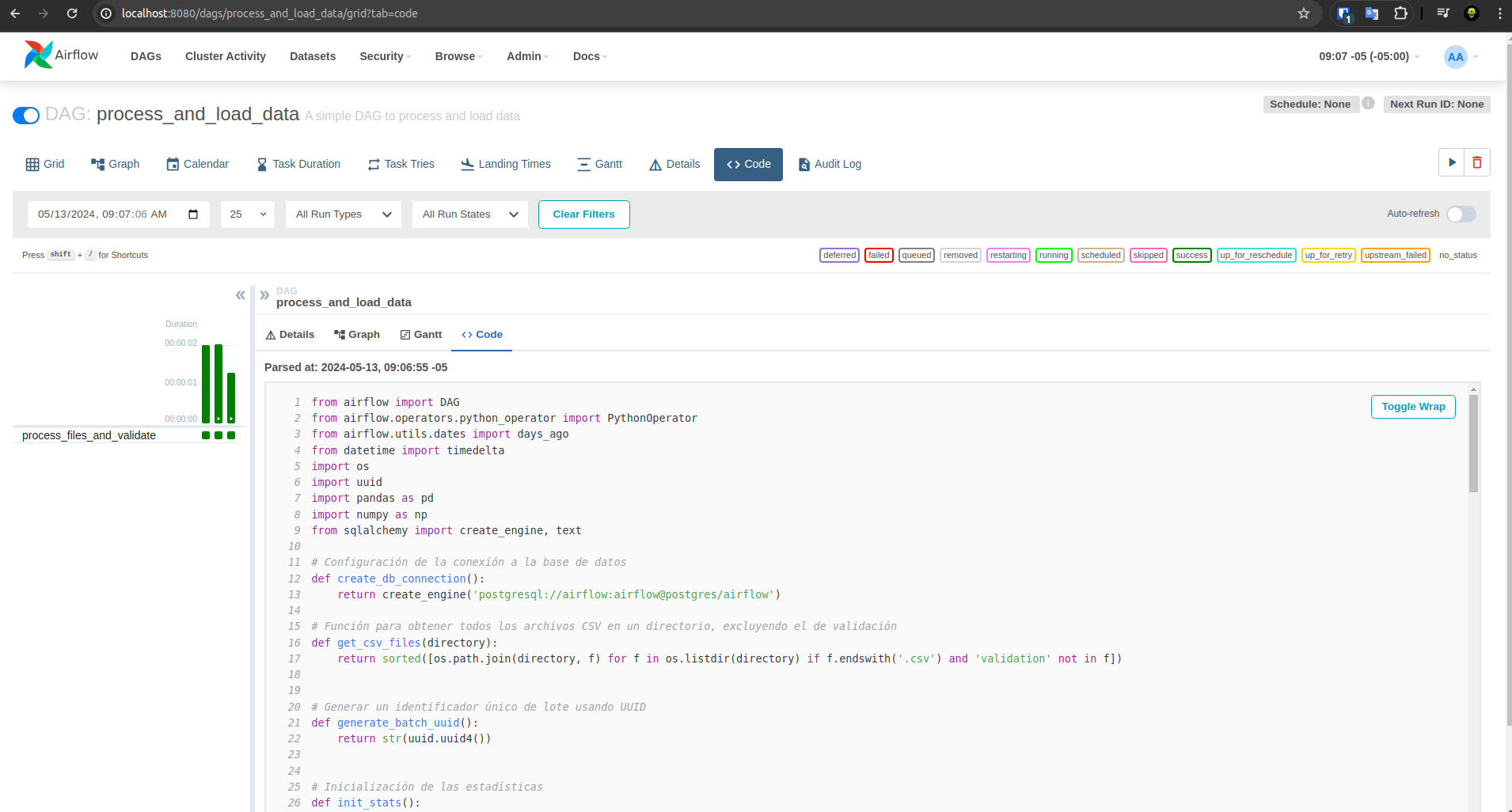Trigger DAG with play button
The image size is (1512, 812).
(1452, 162)
